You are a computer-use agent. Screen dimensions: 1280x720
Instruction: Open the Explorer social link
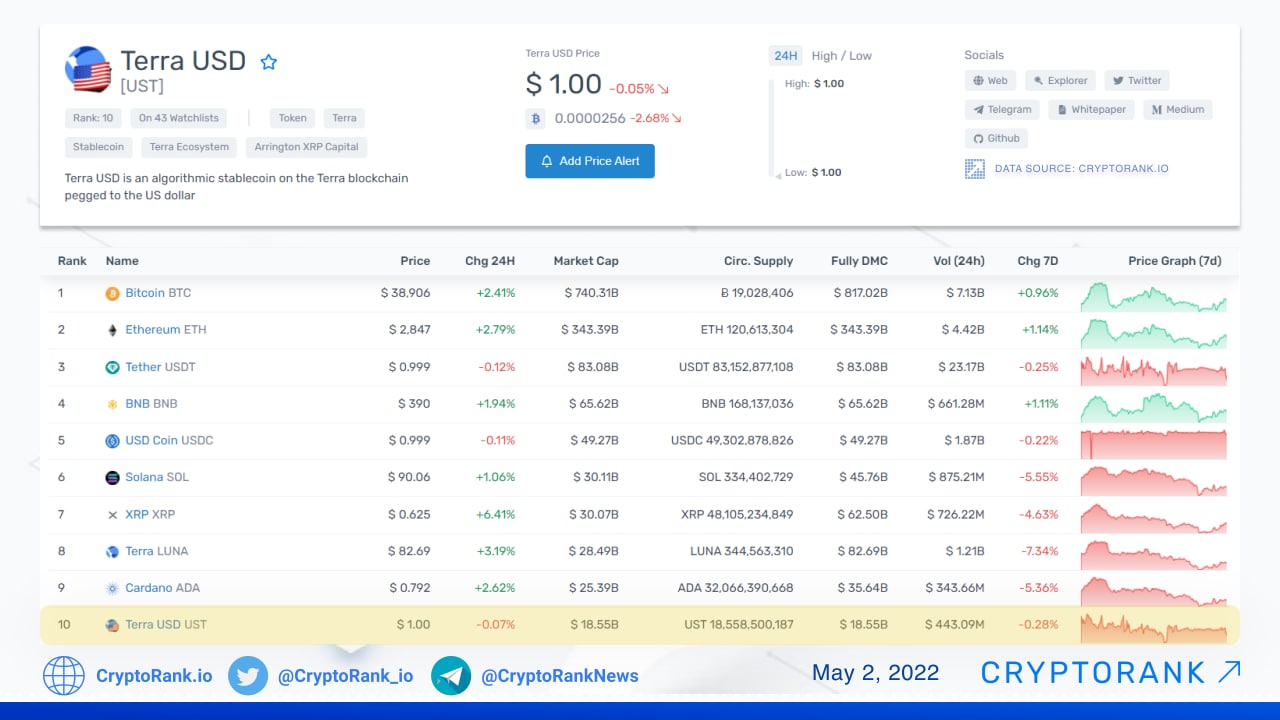point(1060,81)
